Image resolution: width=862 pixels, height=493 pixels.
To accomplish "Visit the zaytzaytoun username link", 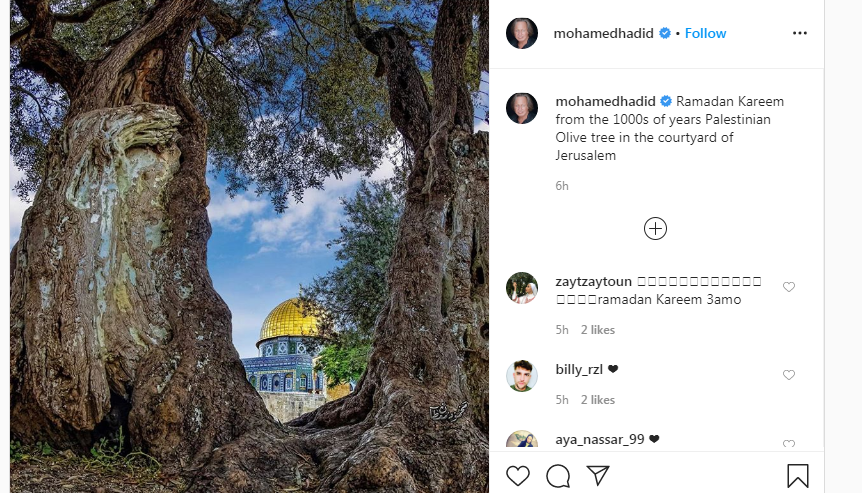I will pyautogui.click(x=593, y=281).
